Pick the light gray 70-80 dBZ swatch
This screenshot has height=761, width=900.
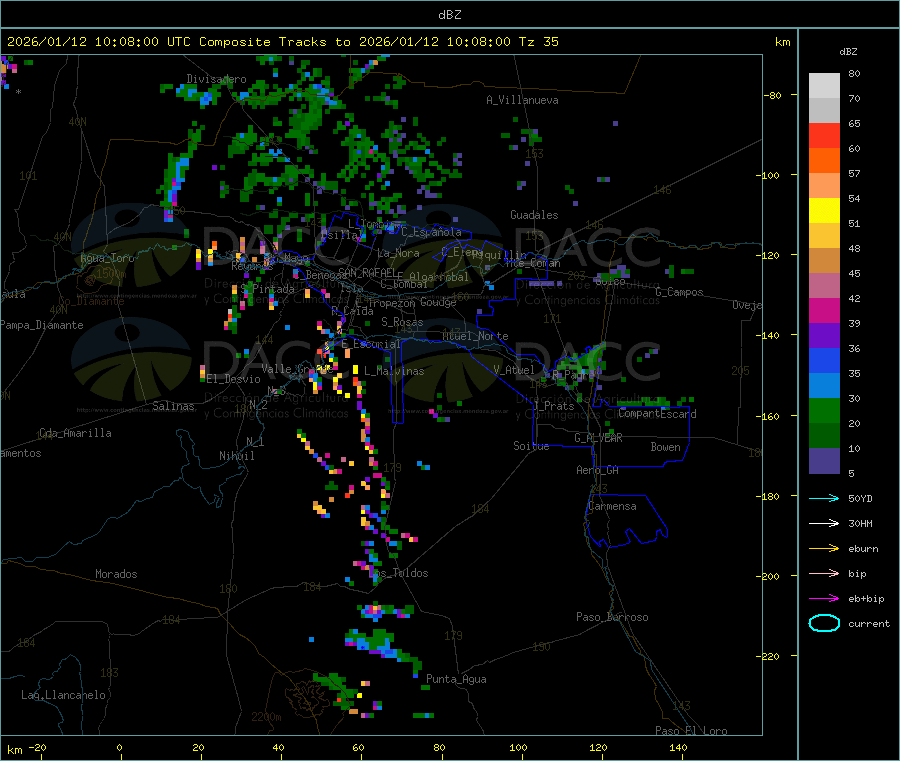[824, 86]
